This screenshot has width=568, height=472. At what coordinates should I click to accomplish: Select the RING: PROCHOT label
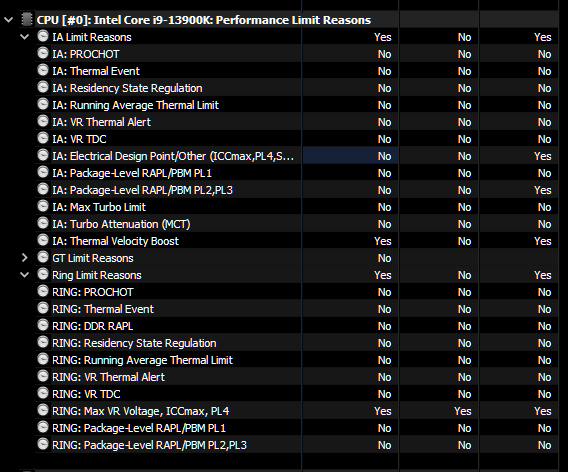coord(93,293)
